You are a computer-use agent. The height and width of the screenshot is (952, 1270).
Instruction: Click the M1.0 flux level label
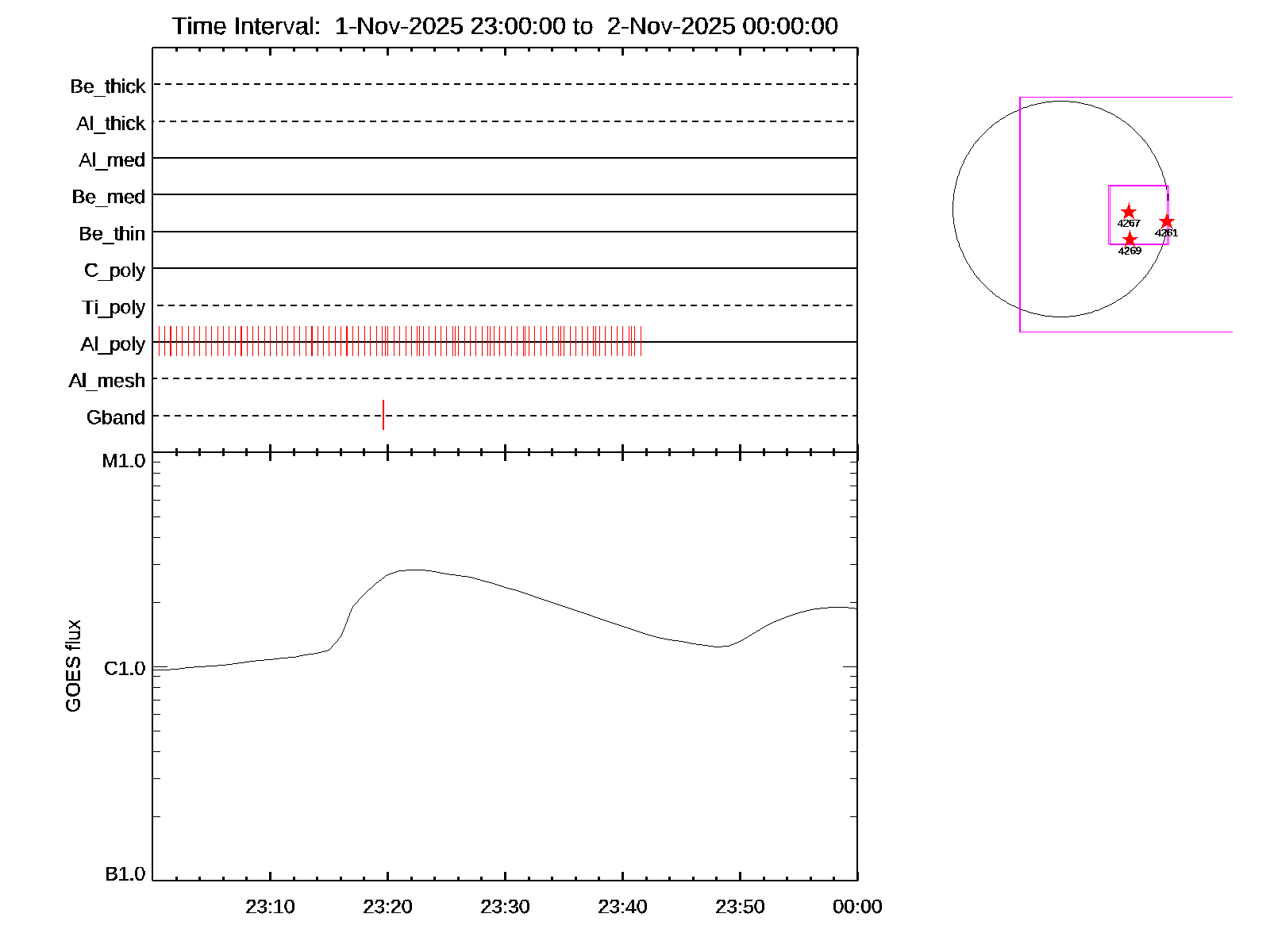pyautogui.click(x=124, y=461)
